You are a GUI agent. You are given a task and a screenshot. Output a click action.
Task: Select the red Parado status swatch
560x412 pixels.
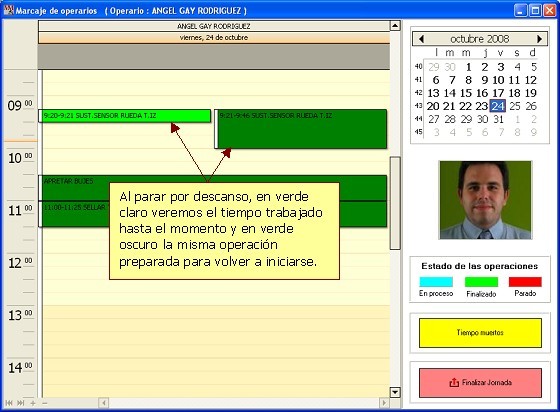(x=525, y=282)
